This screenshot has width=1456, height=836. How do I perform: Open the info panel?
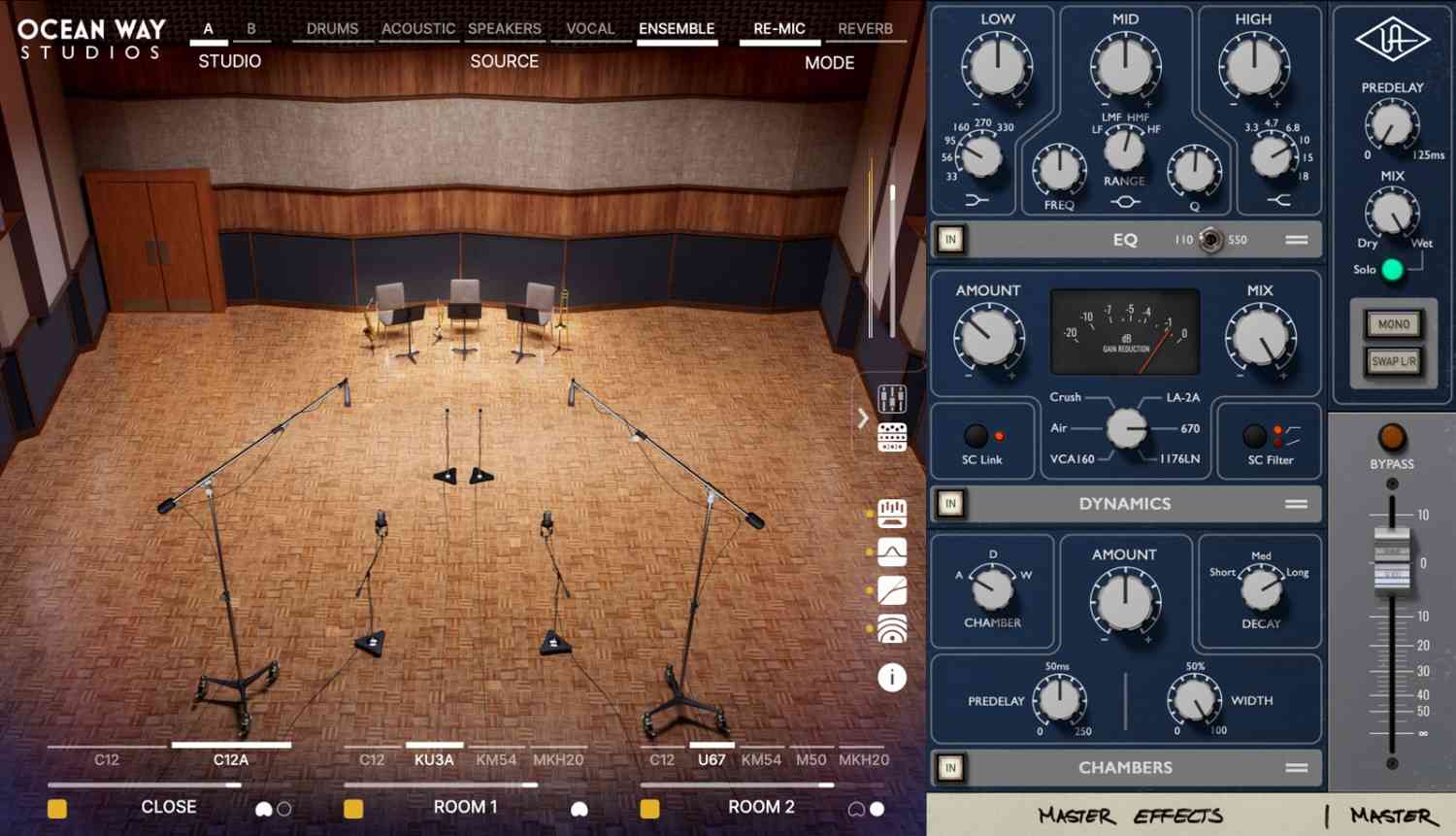tap(890, 679)
